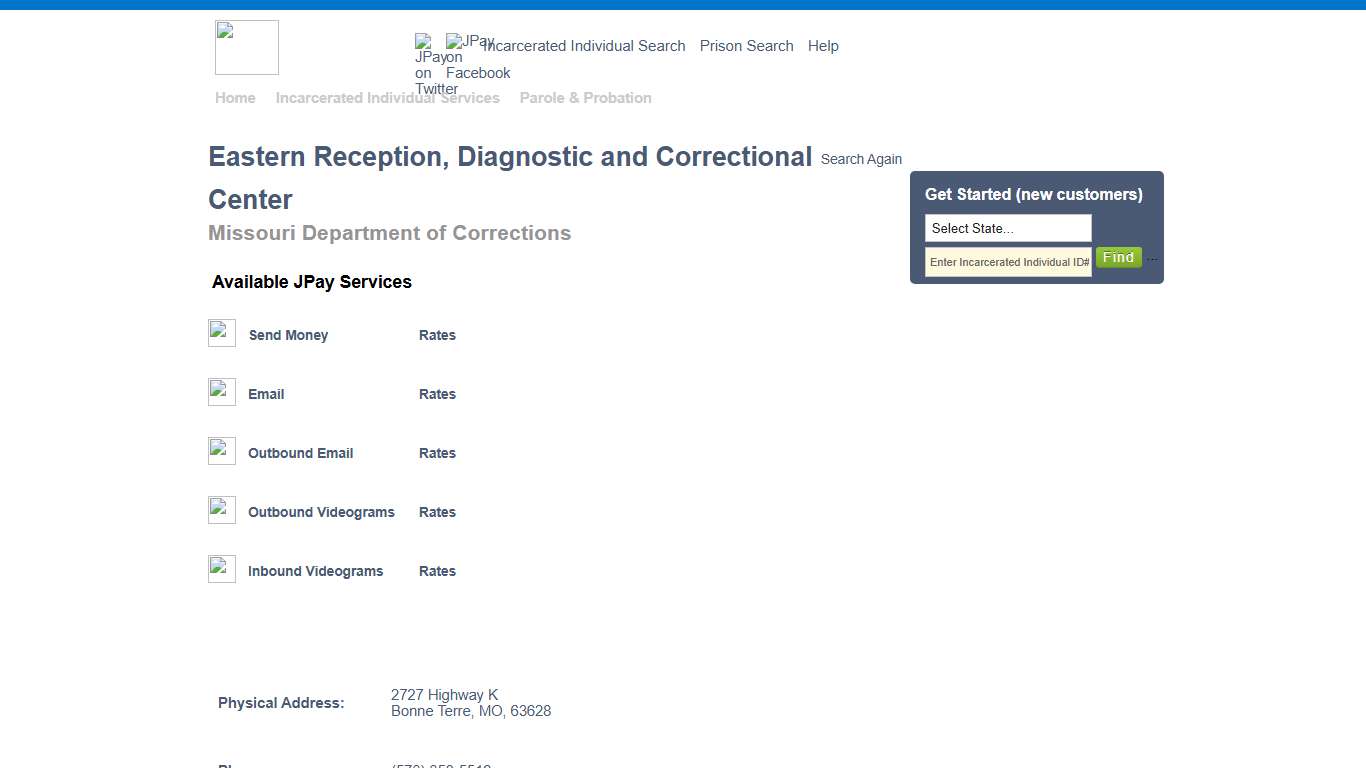This screenshot has height=768, width=1366.
Task: Open the Help page
Action: pos(823,46)
